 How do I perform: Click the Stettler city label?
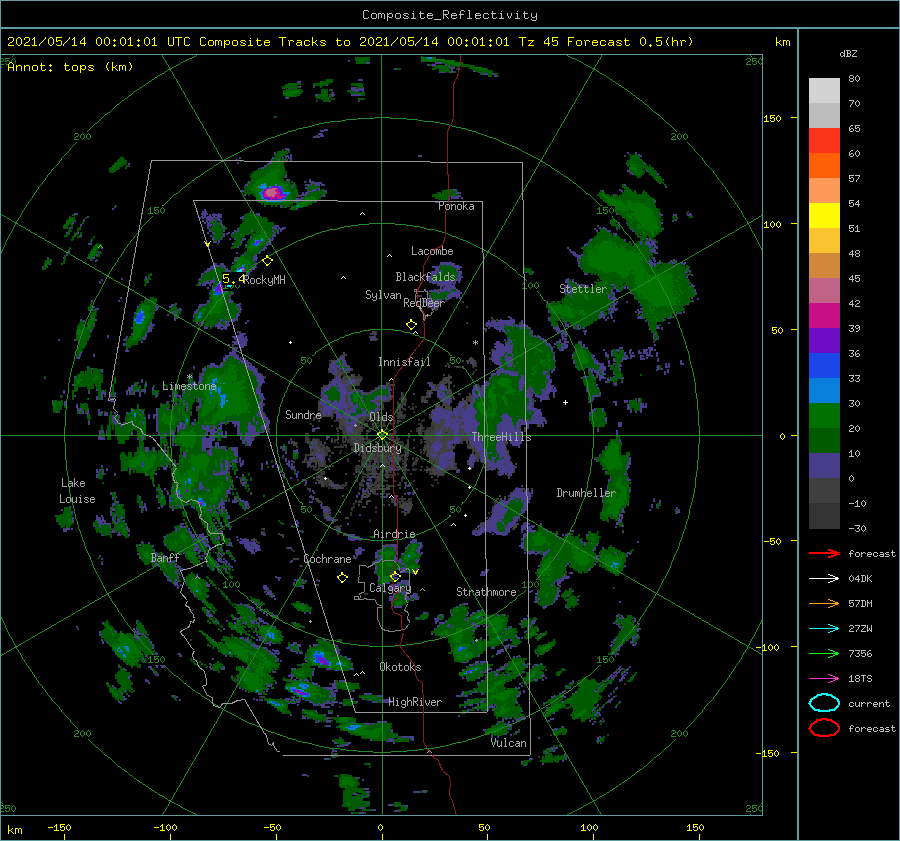click(583, 289)
